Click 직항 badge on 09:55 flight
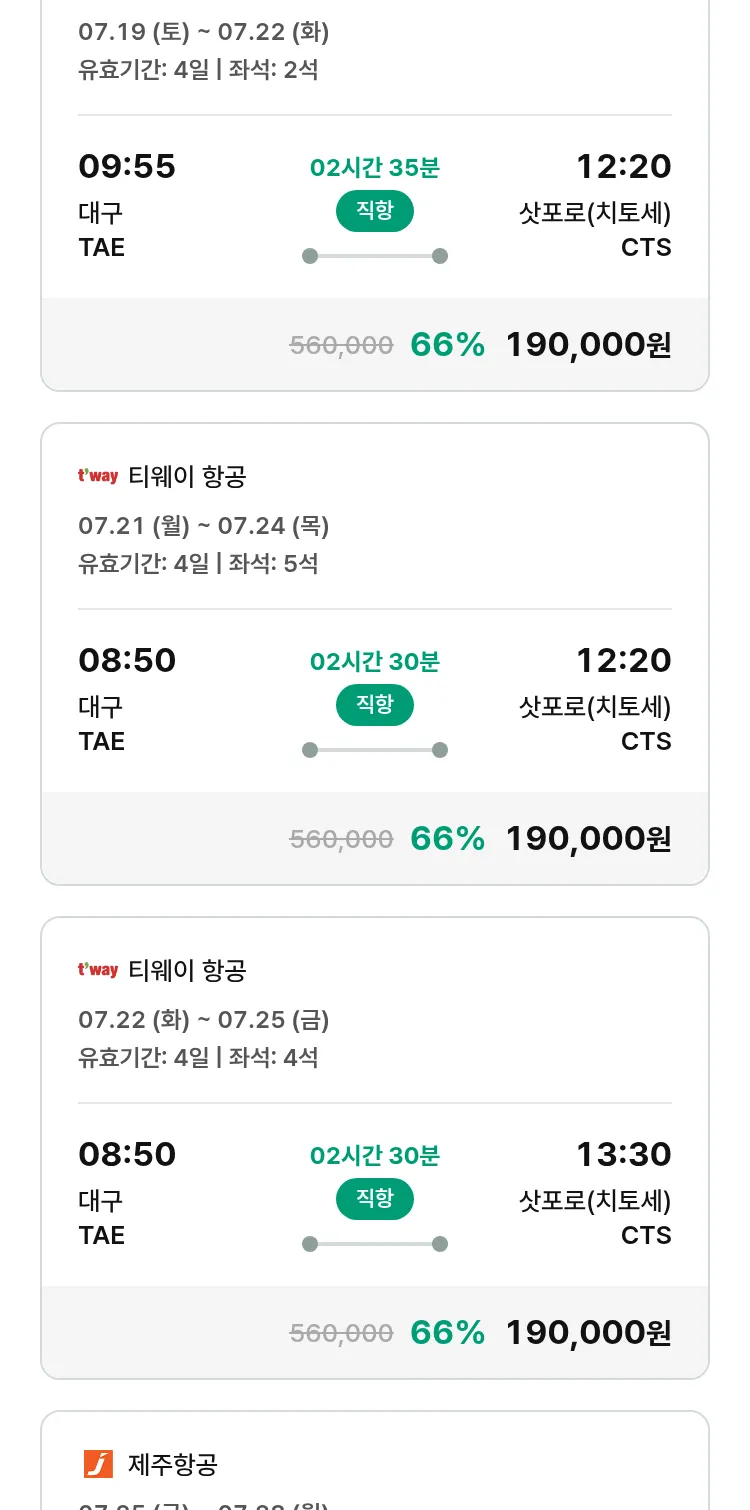Viewport: 750px width, 1510px height. (374, 211)
